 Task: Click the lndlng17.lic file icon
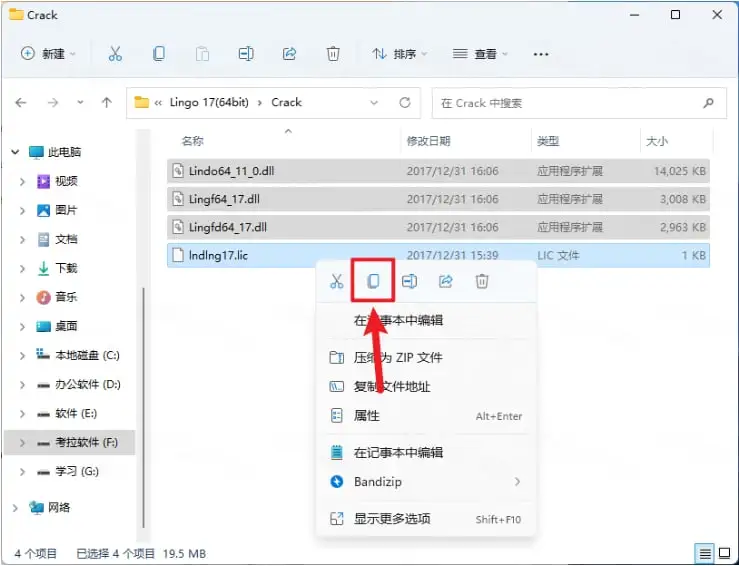[178, 255]
